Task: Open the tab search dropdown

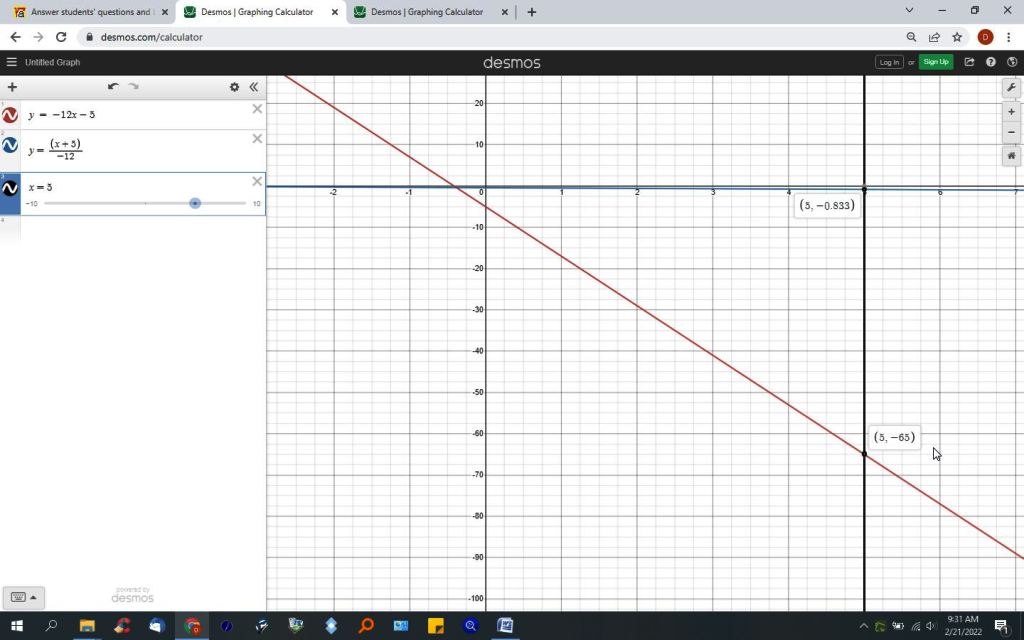Action: [909, 10]
